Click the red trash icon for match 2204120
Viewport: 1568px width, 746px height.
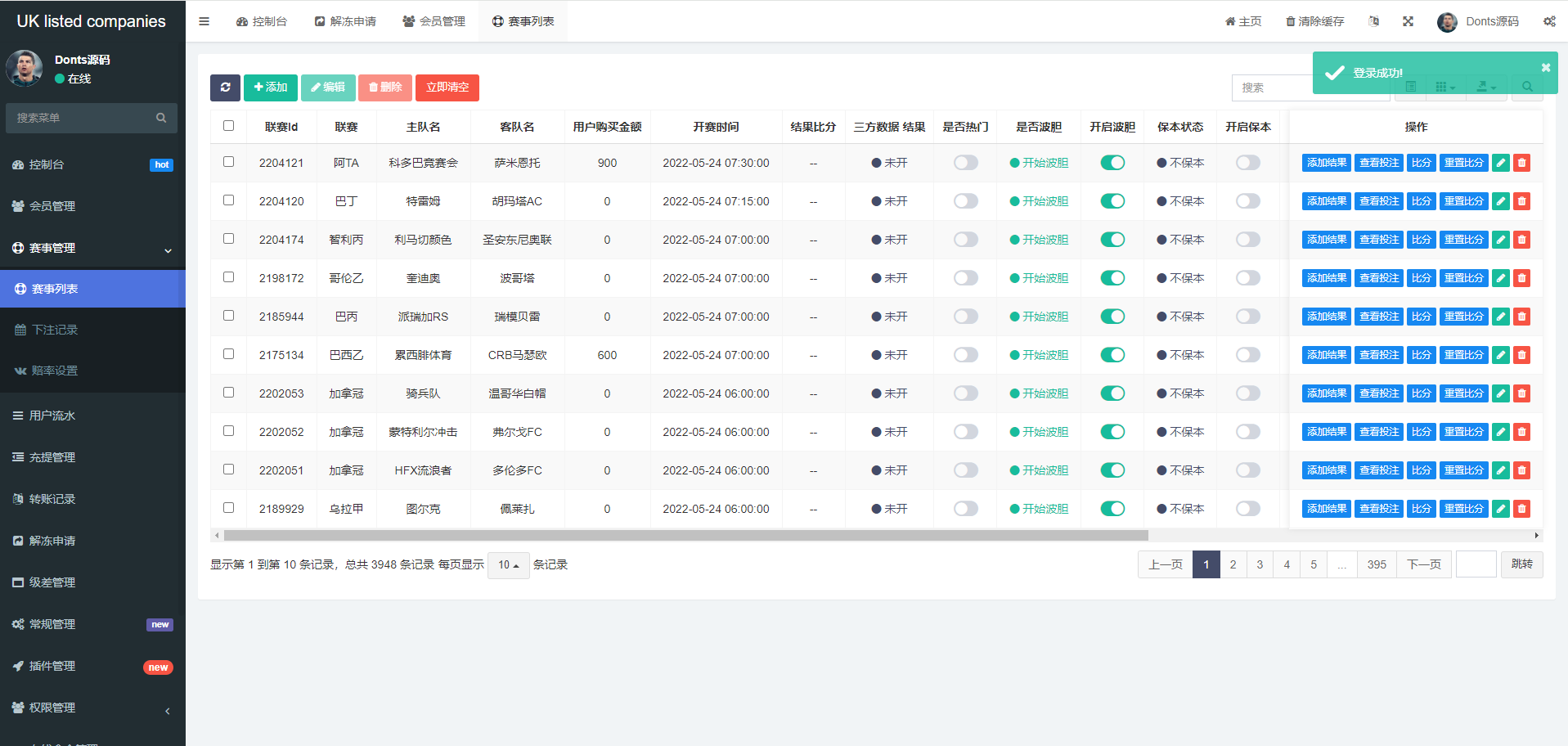coord(1521,201)
